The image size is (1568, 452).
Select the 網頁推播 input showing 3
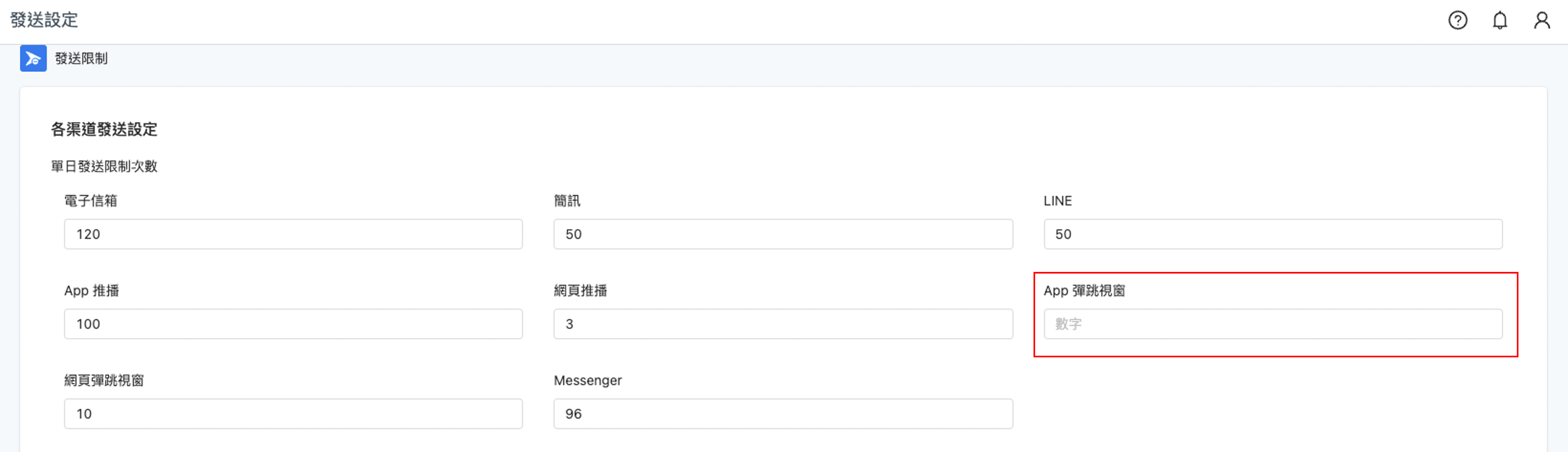(x=783, y=323)
